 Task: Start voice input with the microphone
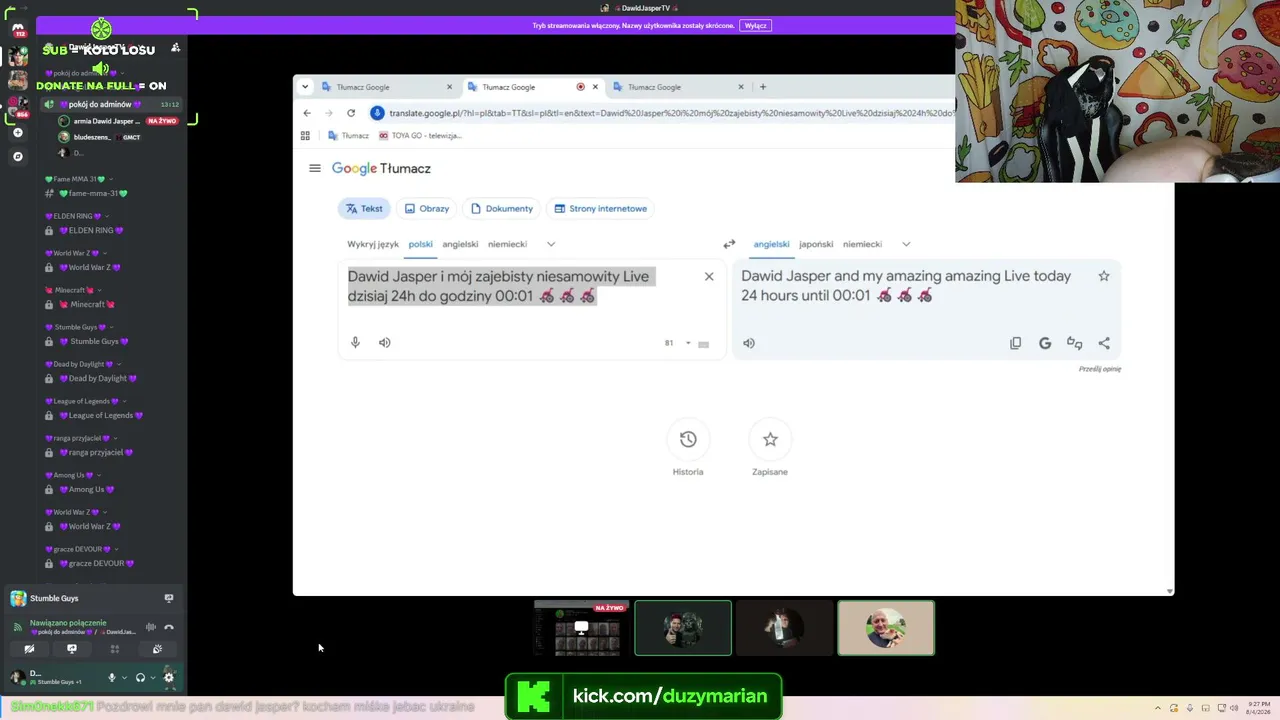355,343
